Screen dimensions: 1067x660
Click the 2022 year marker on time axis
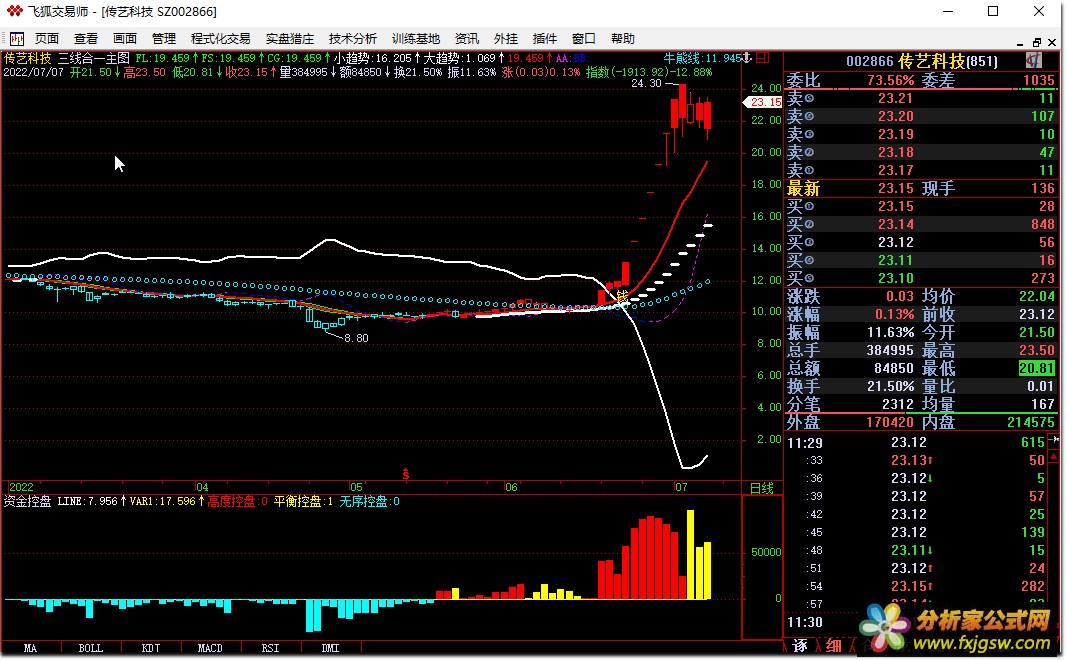pyautogui.click(x=21, y=487)
